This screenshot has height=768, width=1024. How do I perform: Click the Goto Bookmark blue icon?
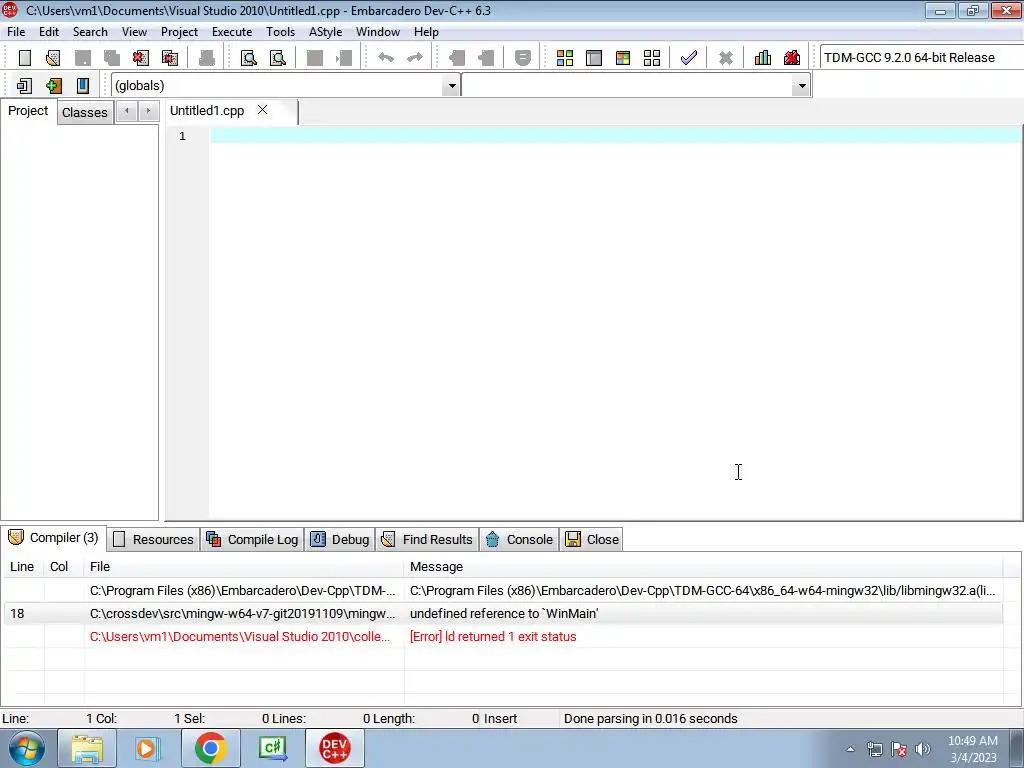click(x=82, y=86)
